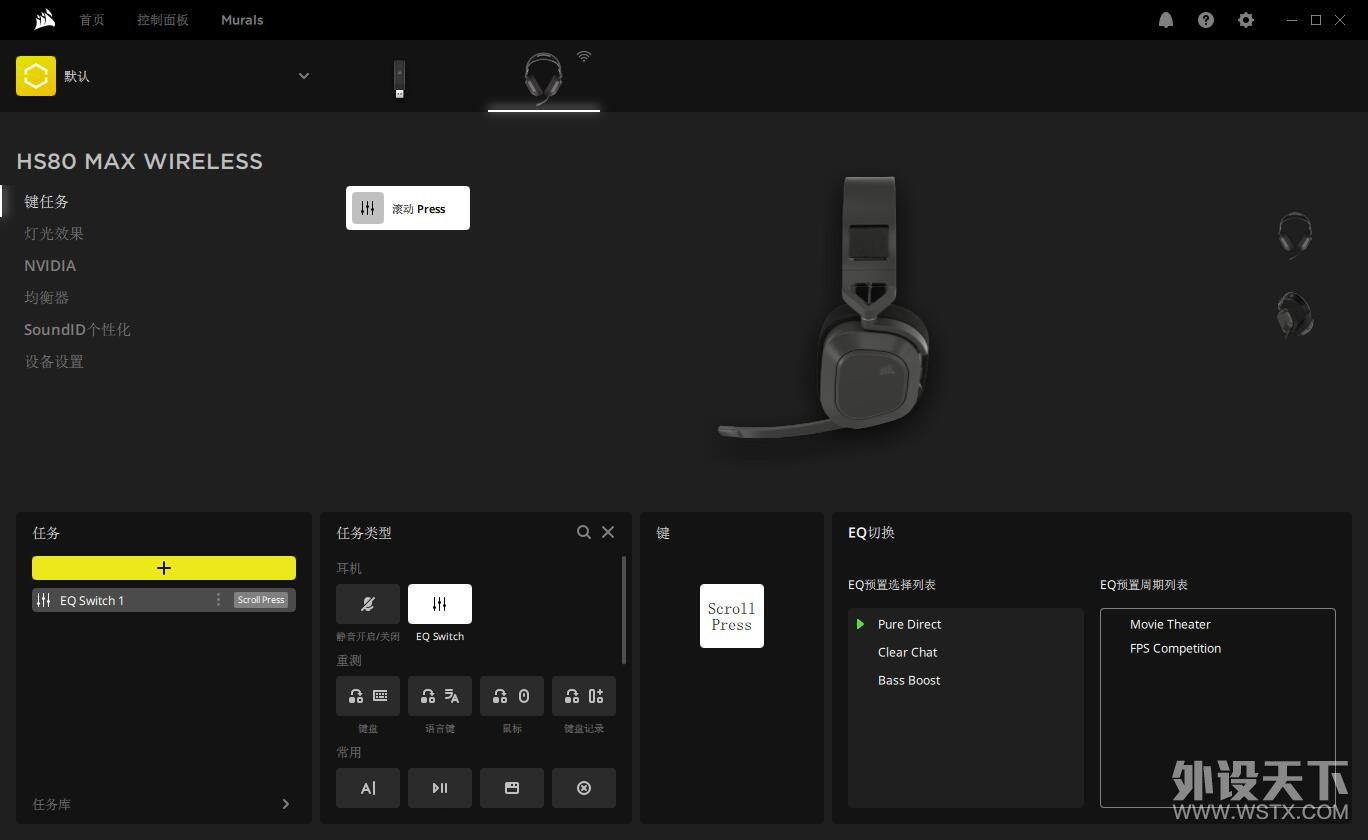Screen dimensions: 1368x840
Task: Select 键盘记录 remap task type
Action: (x=584, y=696)
